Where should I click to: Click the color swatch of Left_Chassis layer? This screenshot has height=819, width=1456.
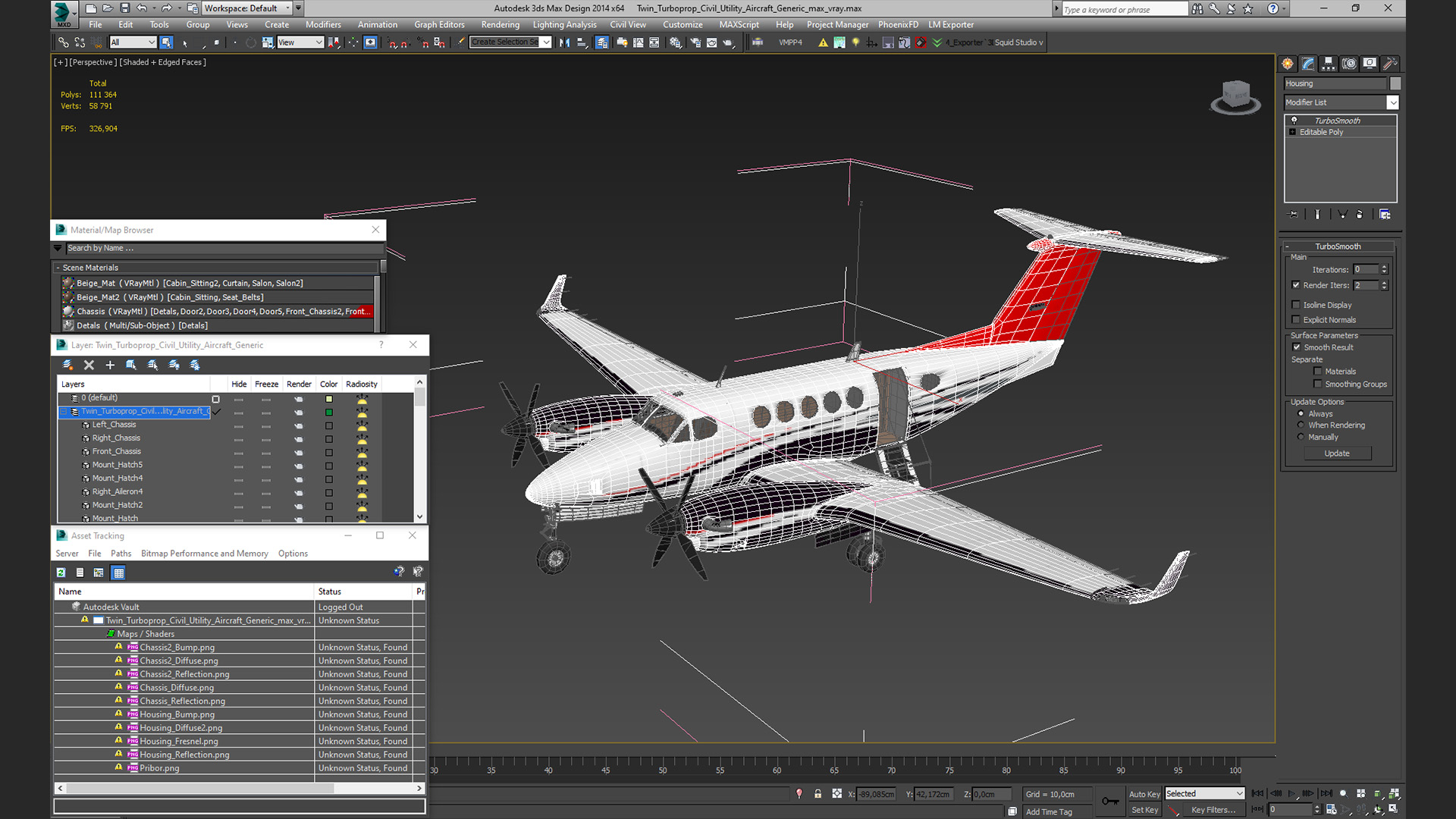pyautogui.click(x=329, y=426)
